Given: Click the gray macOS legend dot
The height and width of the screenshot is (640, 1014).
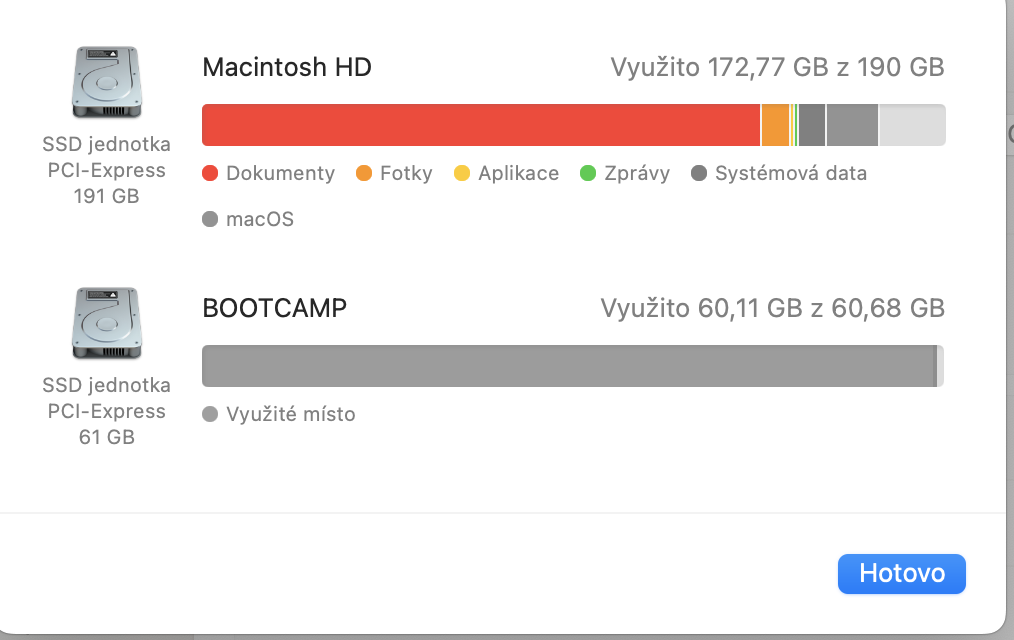Looking at the screenshot, I should [x=210, y=219].
